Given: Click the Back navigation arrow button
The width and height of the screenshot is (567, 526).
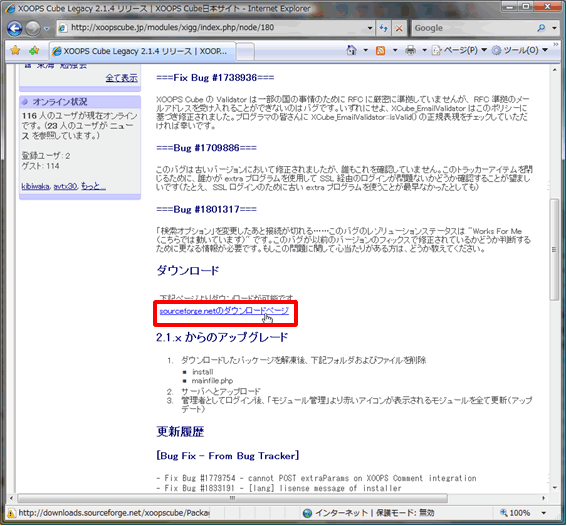Looking at the screenshot, I should (x=15, y=28).
